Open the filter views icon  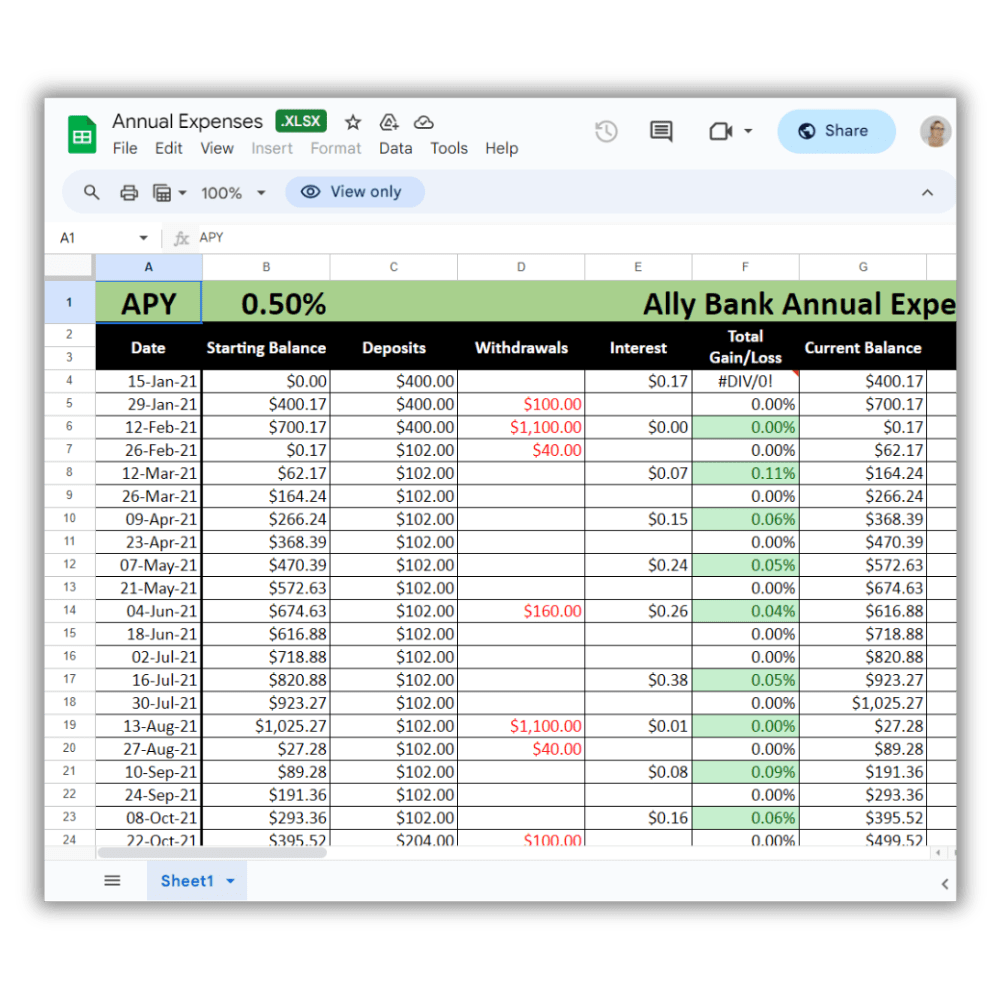pos(162,193)
